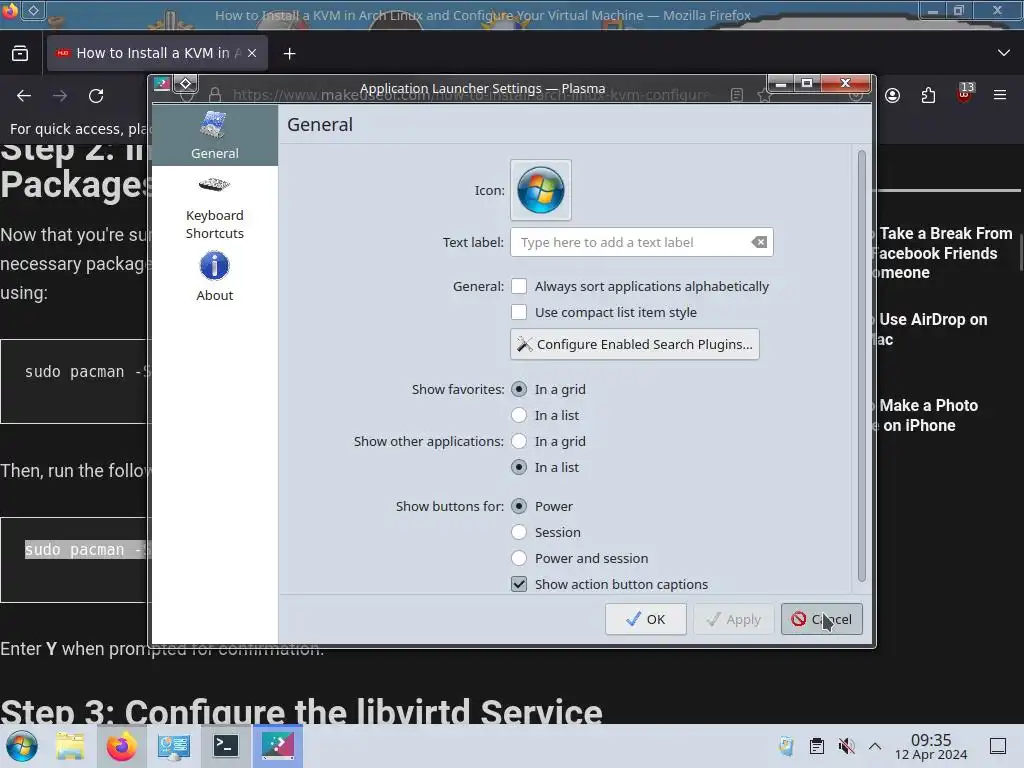Select Show favorites In a grid
Viewport: 1024px width, 768px height.
click(519, 389)
